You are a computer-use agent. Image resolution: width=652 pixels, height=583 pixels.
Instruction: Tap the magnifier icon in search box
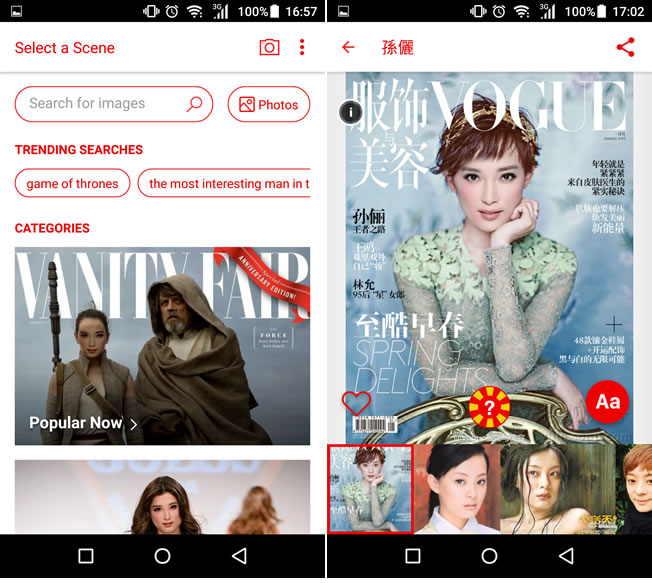click(194, 104)
